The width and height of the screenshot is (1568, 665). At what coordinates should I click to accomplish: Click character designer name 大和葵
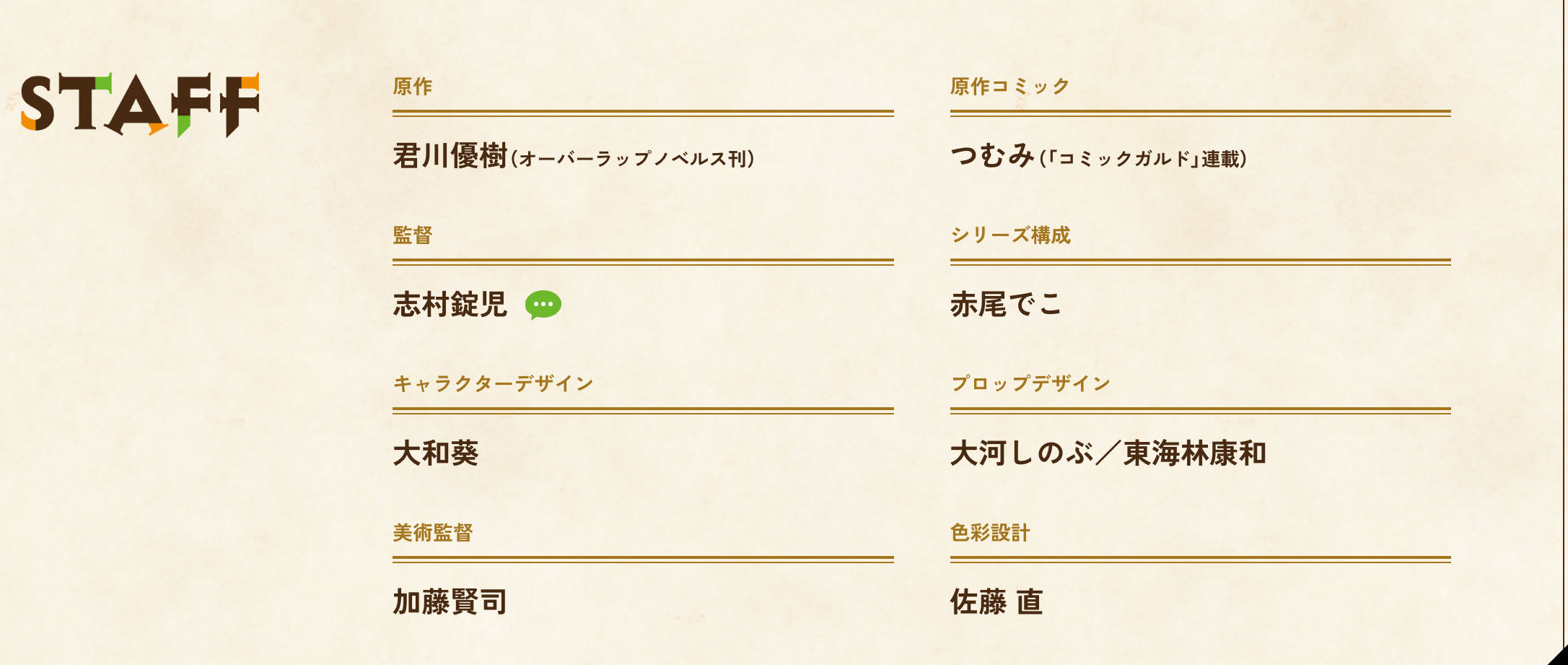436,453
